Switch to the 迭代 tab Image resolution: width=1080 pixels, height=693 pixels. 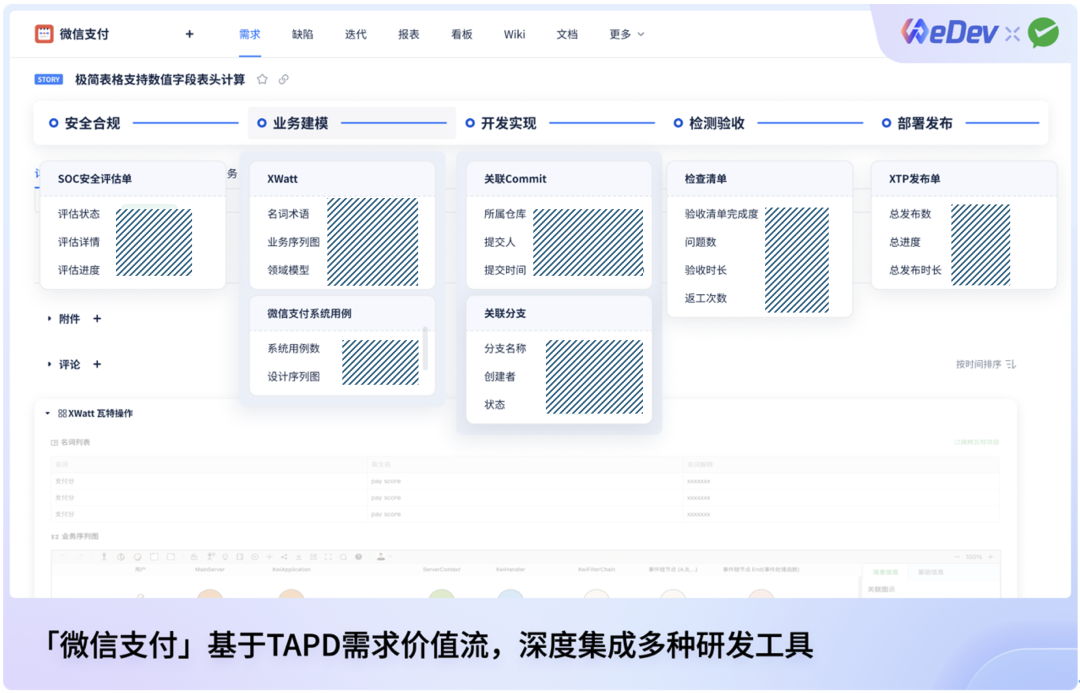click(x=355, y=34)
